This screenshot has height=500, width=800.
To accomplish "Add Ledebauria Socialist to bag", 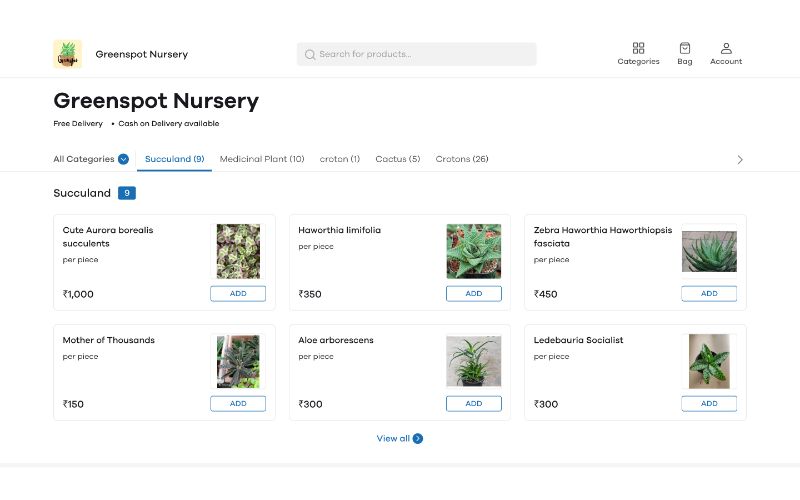I will [x=709, y=403].
